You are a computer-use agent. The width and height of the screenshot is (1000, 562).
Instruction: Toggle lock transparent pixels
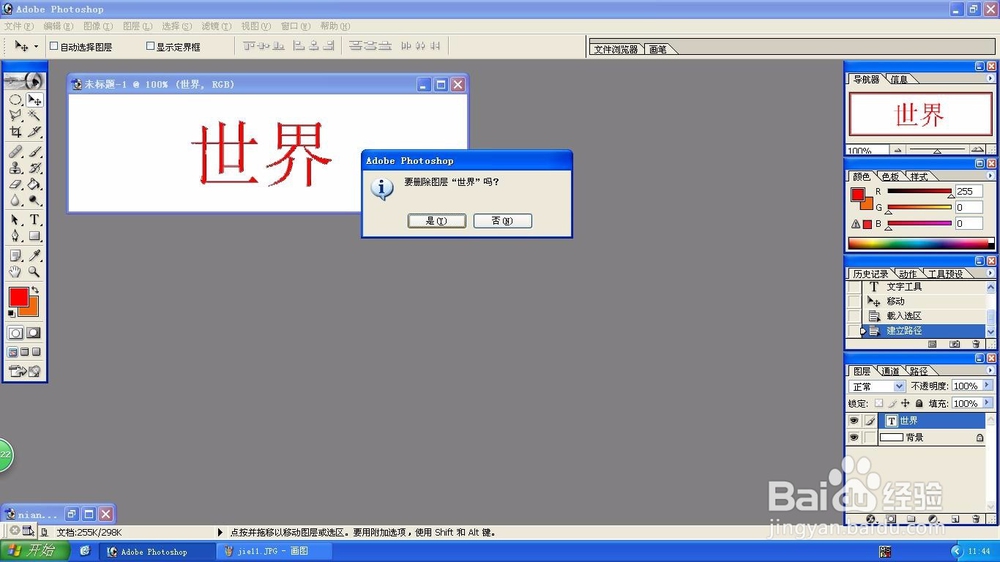pos(879,403)
